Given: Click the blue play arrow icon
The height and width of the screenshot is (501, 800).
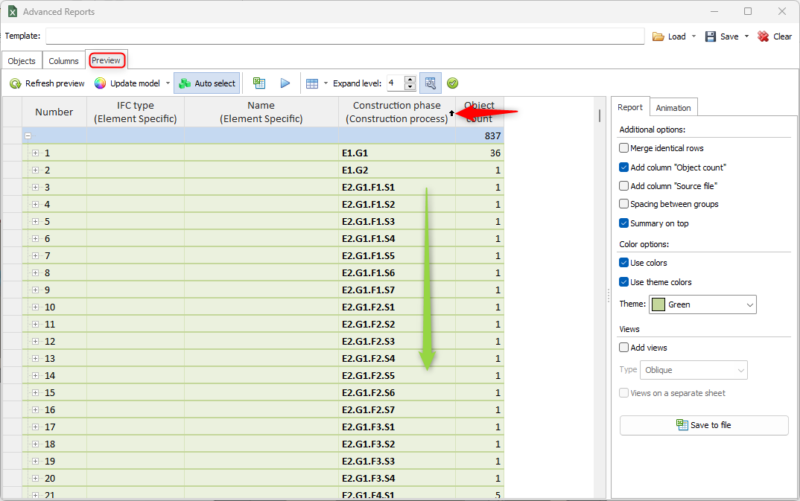Looking at the screenshot, I should point(285,83).
